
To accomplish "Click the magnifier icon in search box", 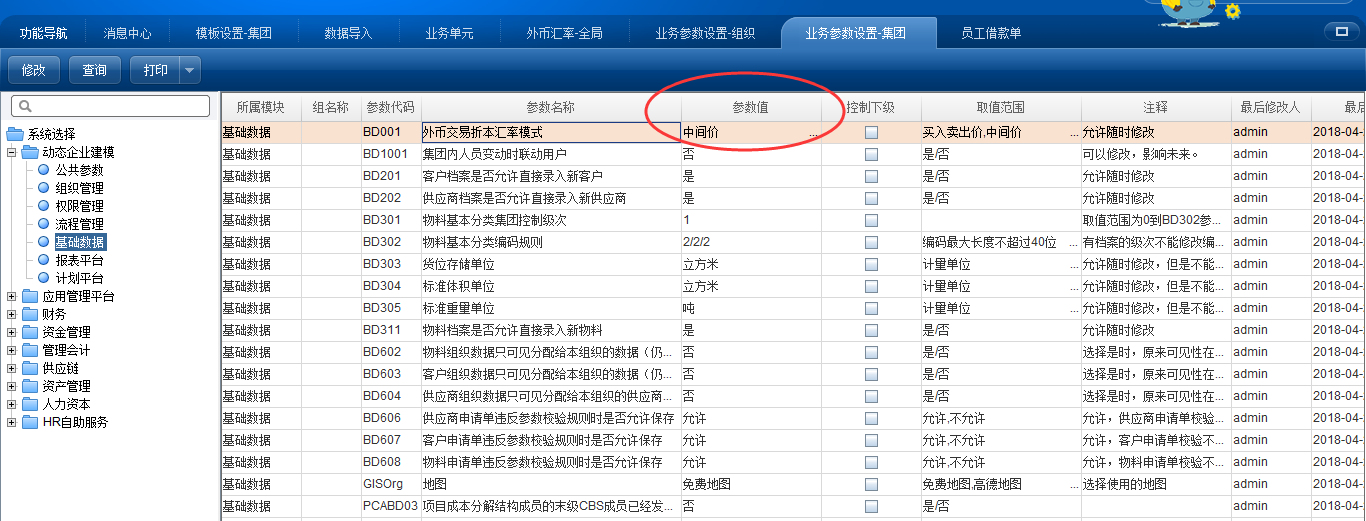I will [26, 106].
